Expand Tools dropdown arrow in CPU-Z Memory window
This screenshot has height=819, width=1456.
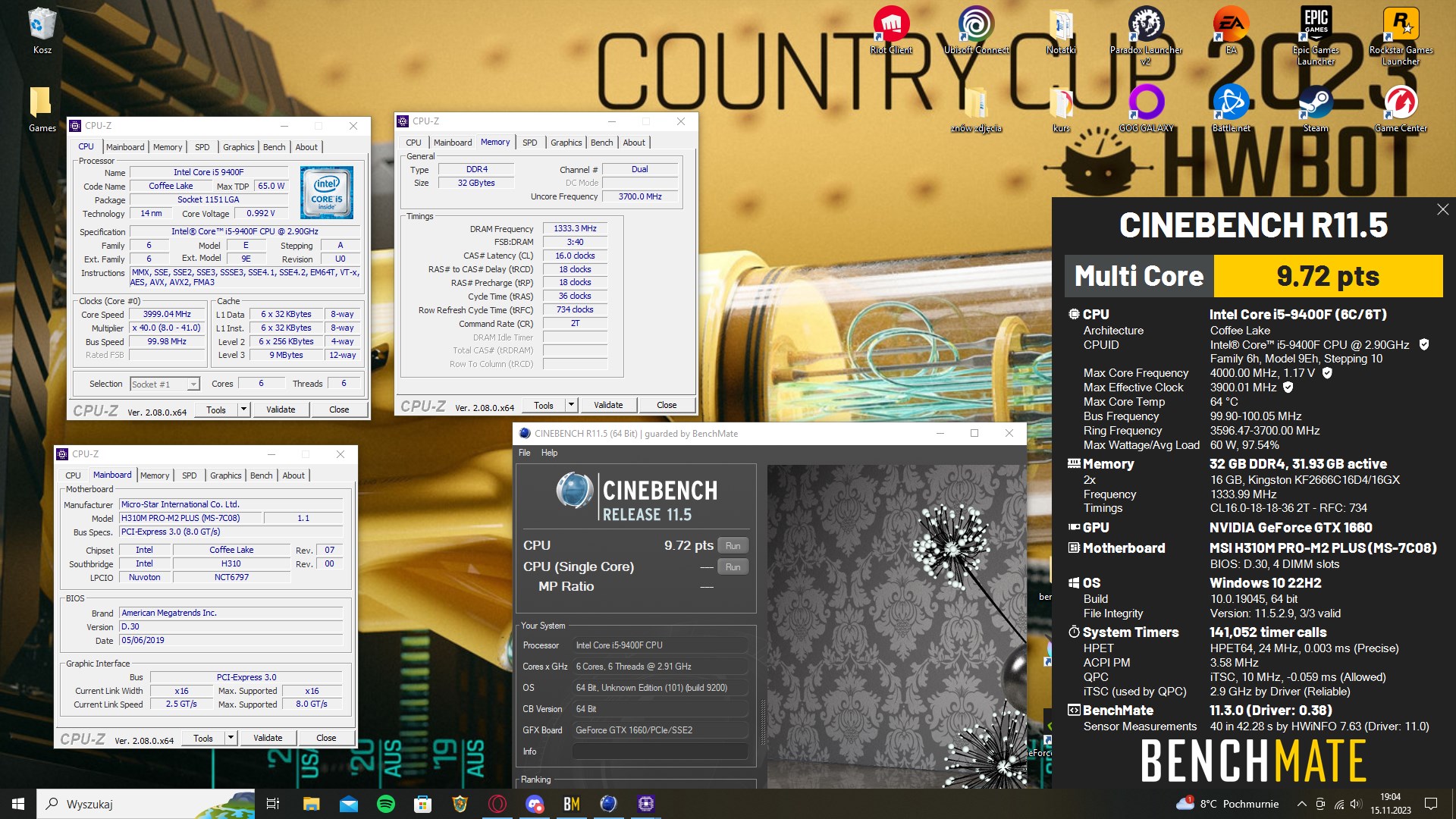pos(571,405)
